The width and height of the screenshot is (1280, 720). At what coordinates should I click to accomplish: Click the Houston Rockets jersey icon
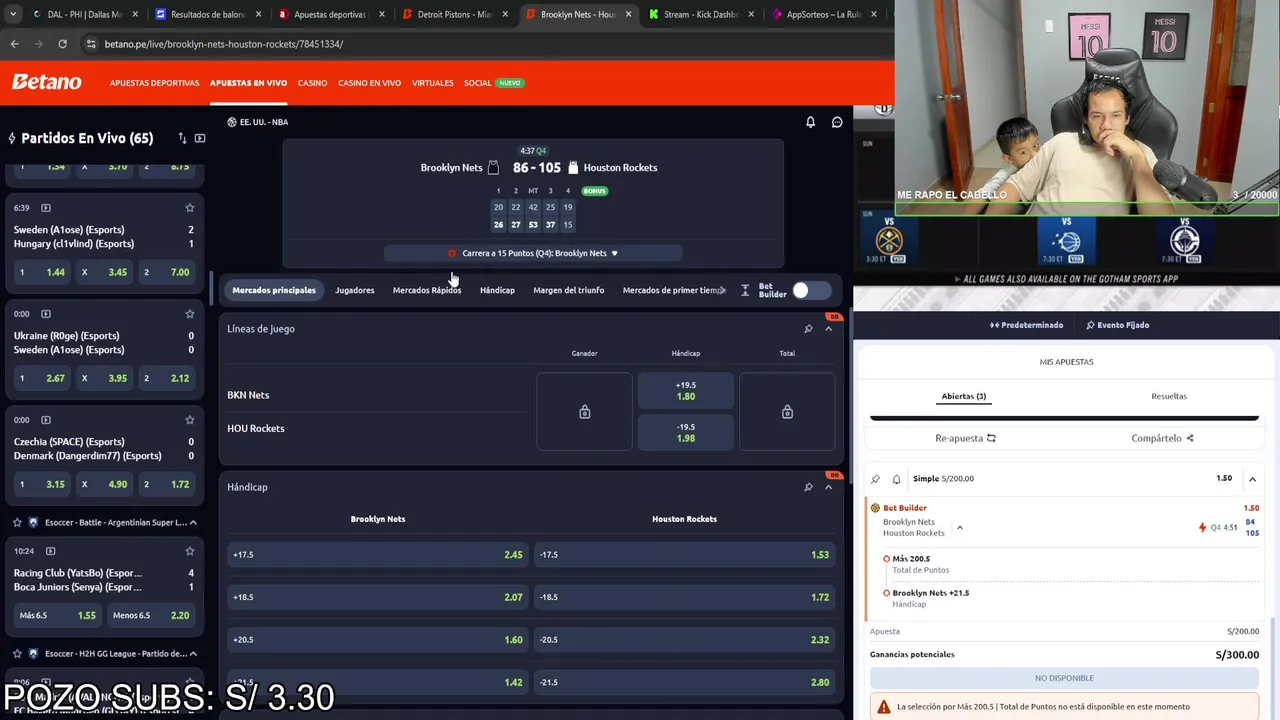[x=573, y=168]
